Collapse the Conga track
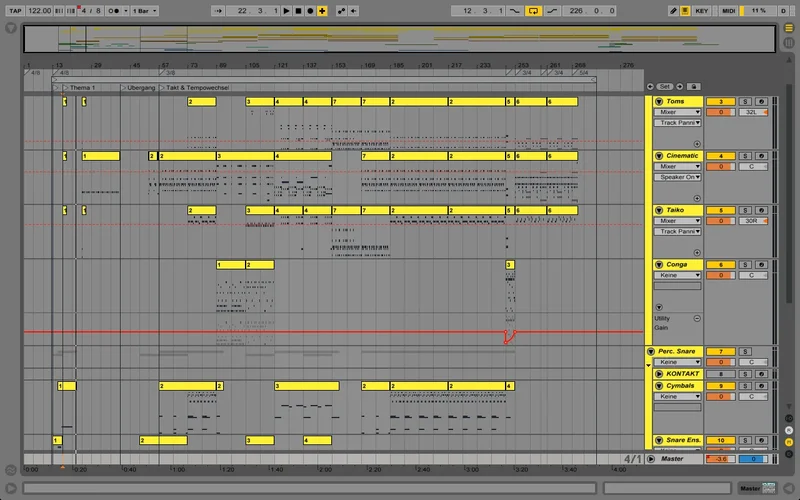 (x=659, y=265)
